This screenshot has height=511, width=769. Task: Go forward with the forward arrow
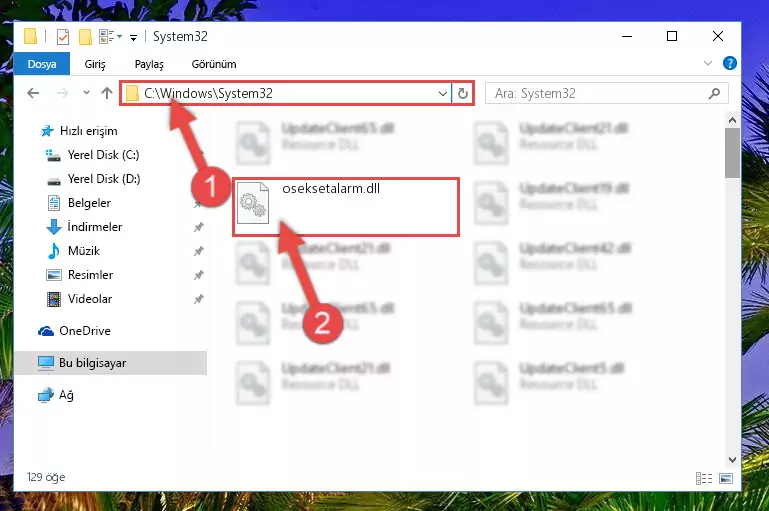click(62, 93)
